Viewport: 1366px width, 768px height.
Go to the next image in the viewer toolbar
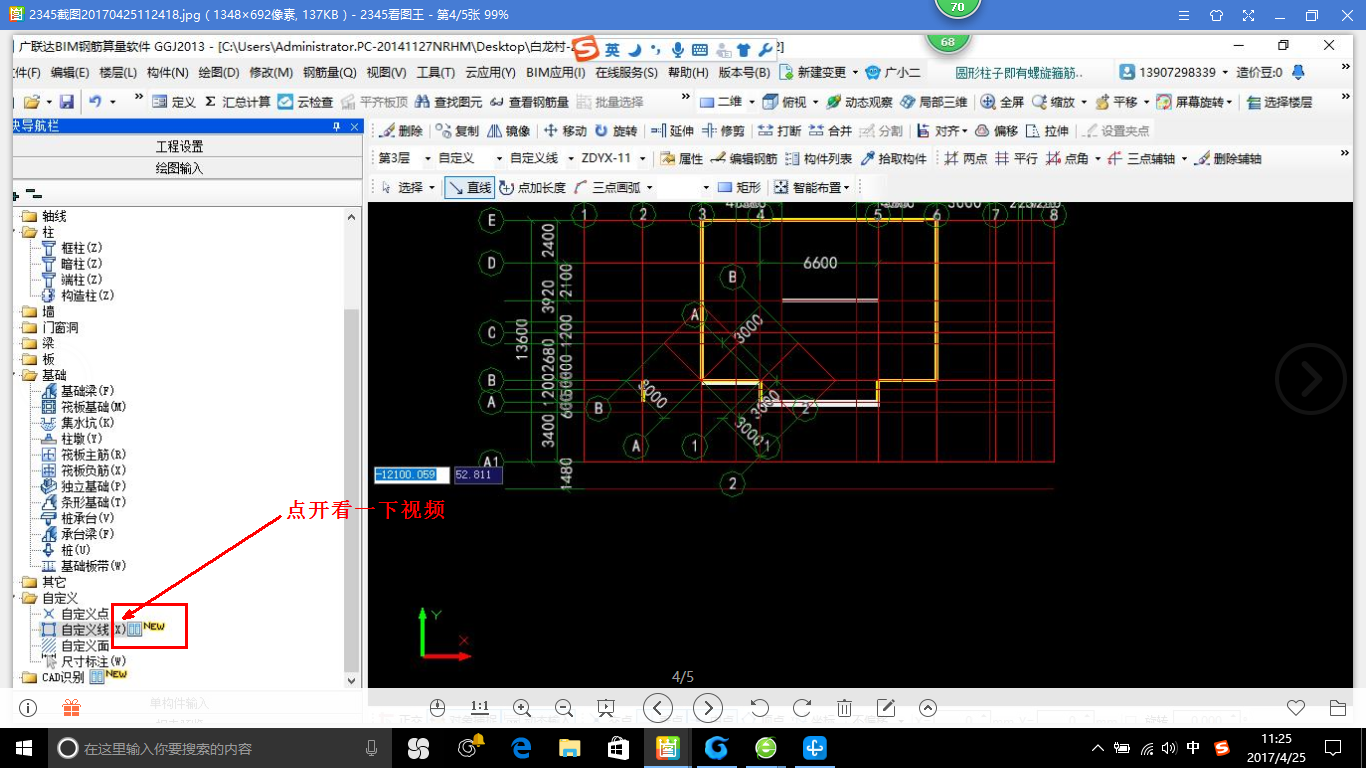tap(708, 708)
